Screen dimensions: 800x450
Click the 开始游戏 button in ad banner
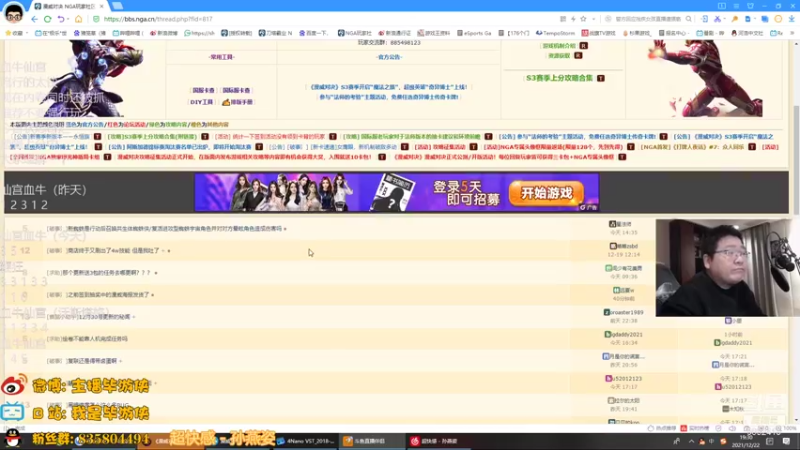tap(546, 193)
